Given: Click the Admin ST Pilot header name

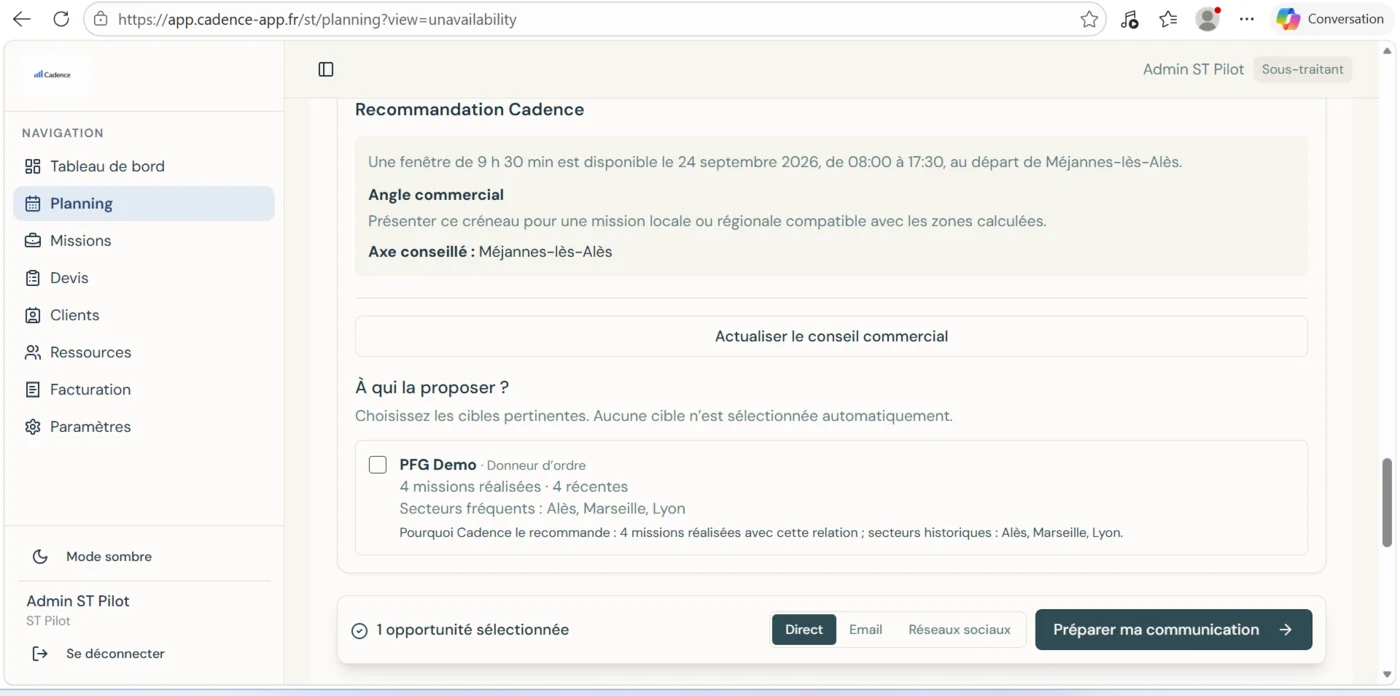Looking at the screenshot, I should coord(1193,69).
